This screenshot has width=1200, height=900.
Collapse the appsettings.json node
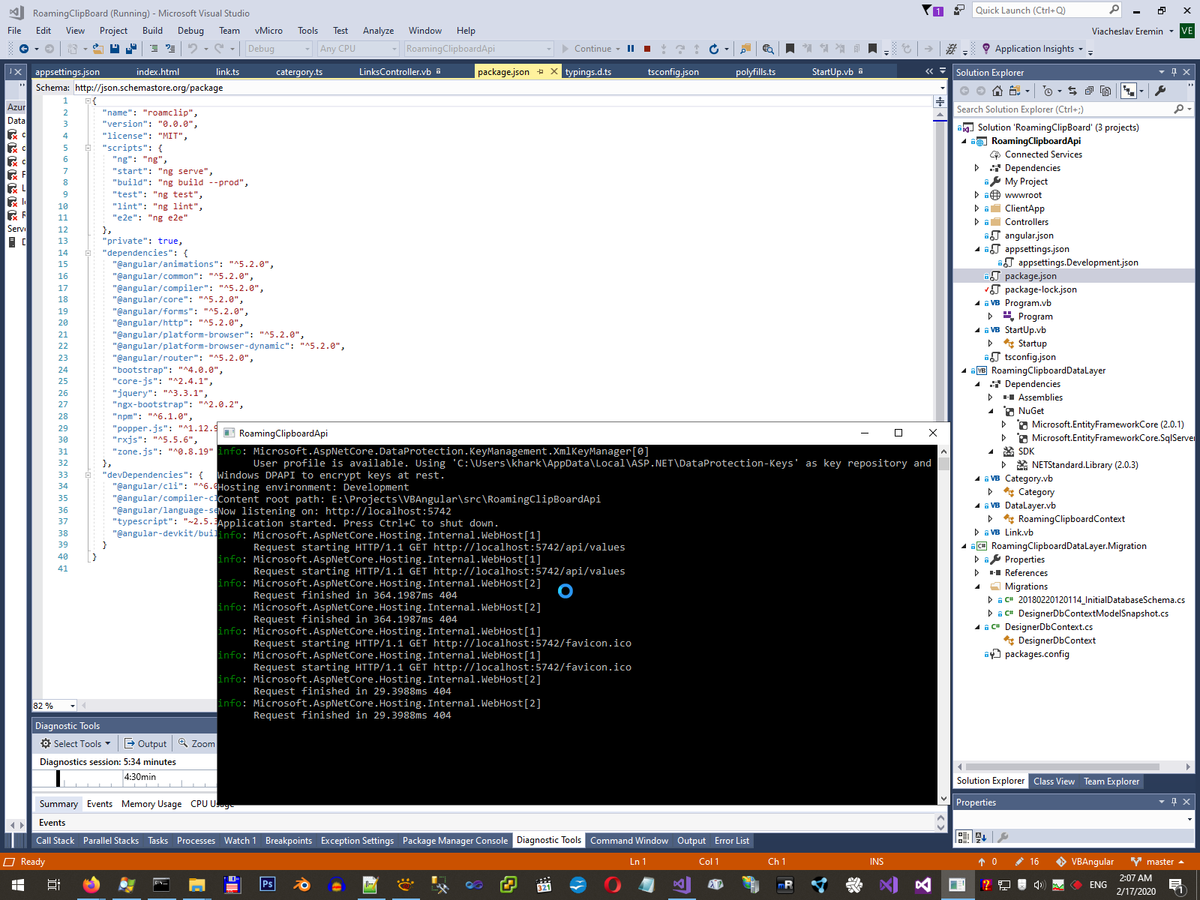(975, 249)
